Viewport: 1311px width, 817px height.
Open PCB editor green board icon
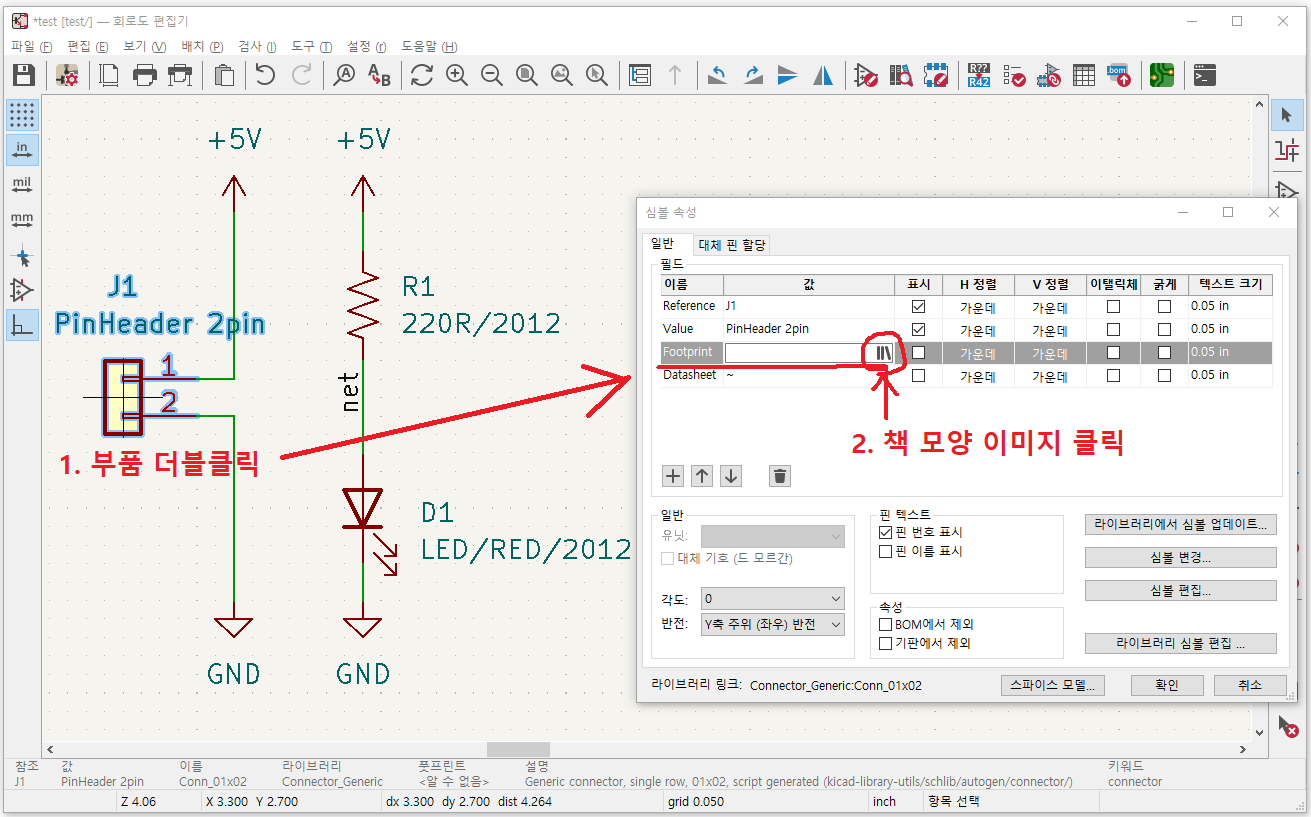point(1162,75)
